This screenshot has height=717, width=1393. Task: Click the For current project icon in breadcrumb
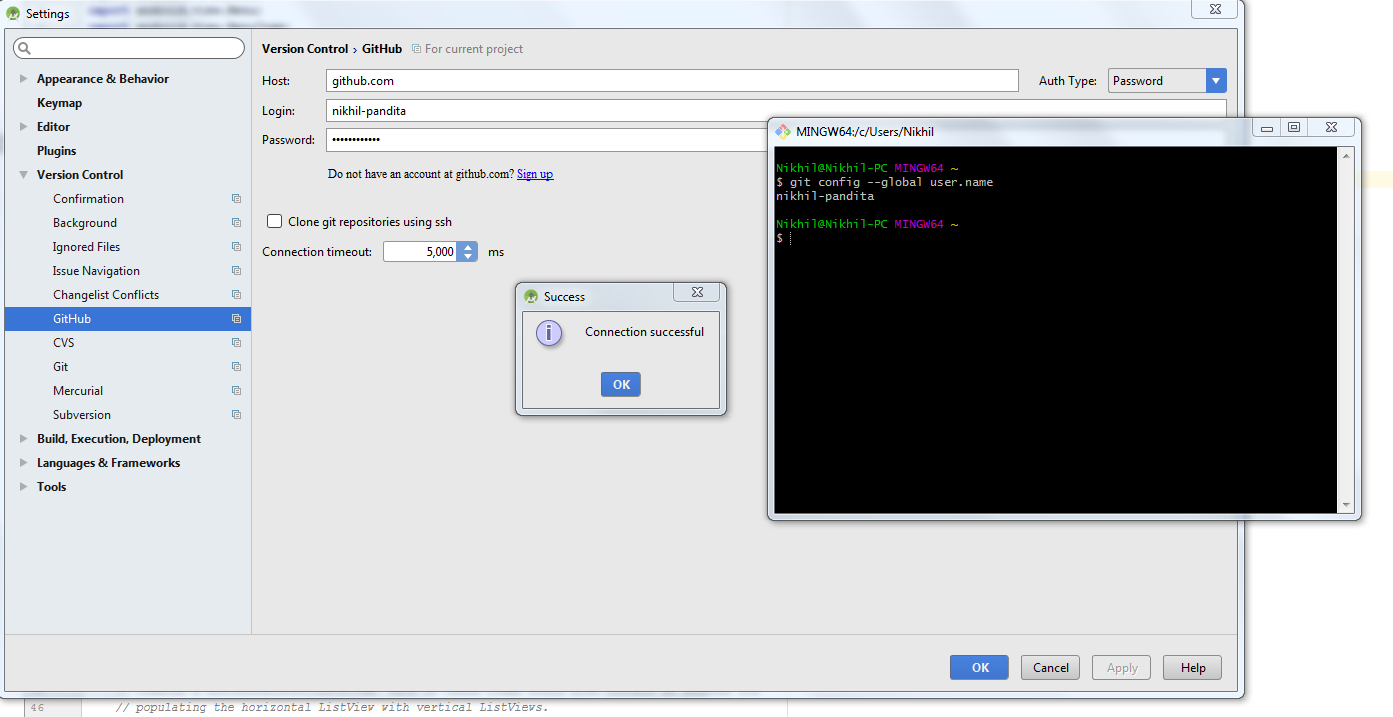click(x=416, y=49)
